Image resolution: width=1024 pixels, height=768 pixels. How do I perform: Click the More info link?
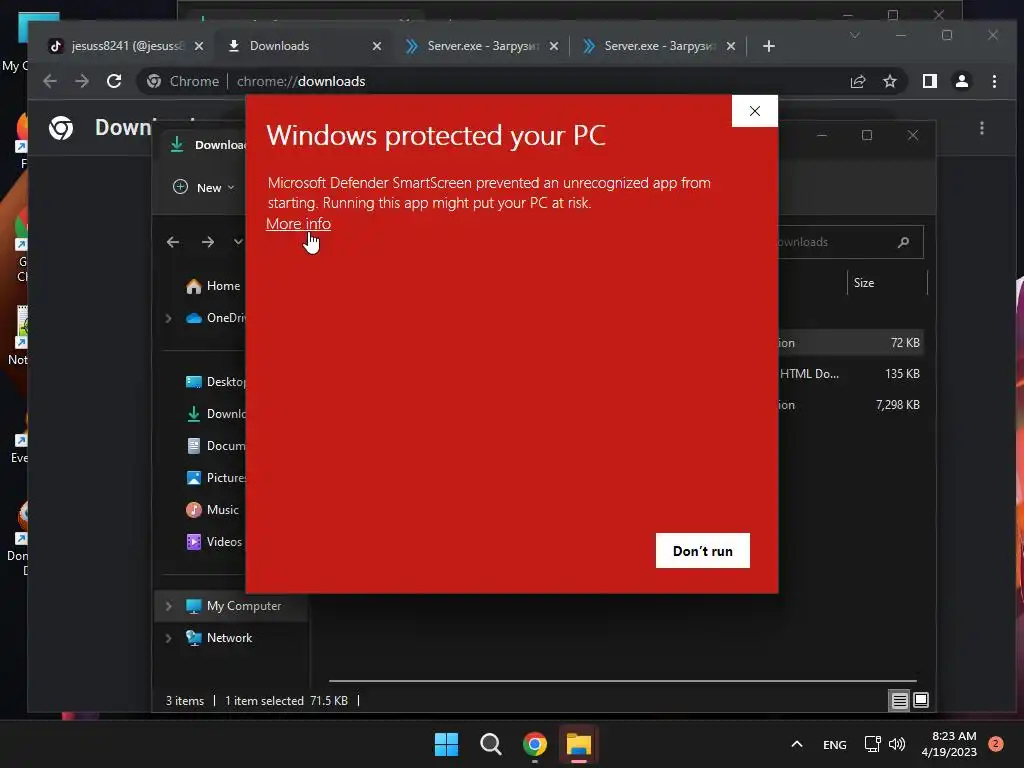click(x=298, y=223)
